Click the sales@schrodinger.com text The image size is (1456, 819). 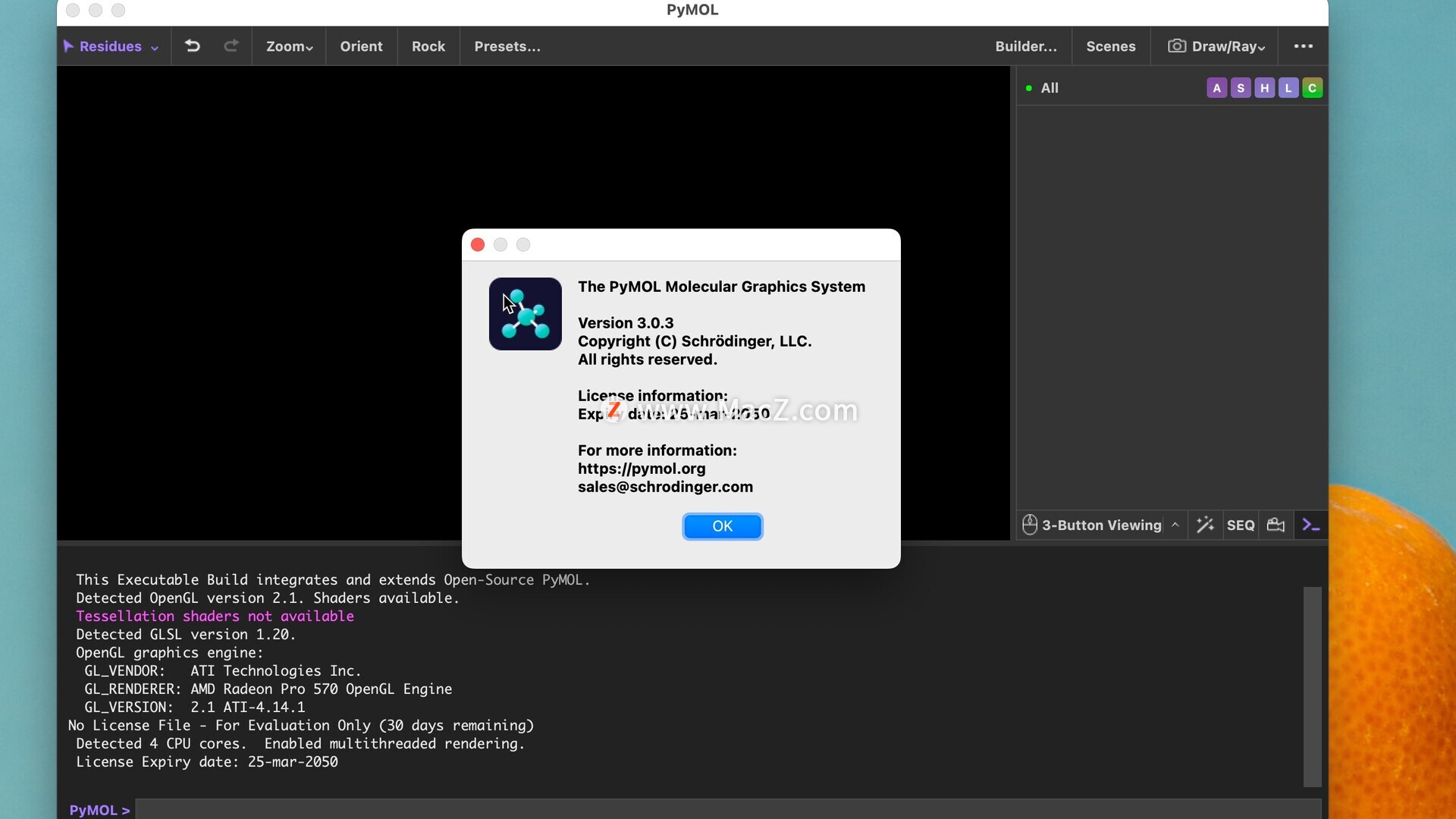coord(665,487)
